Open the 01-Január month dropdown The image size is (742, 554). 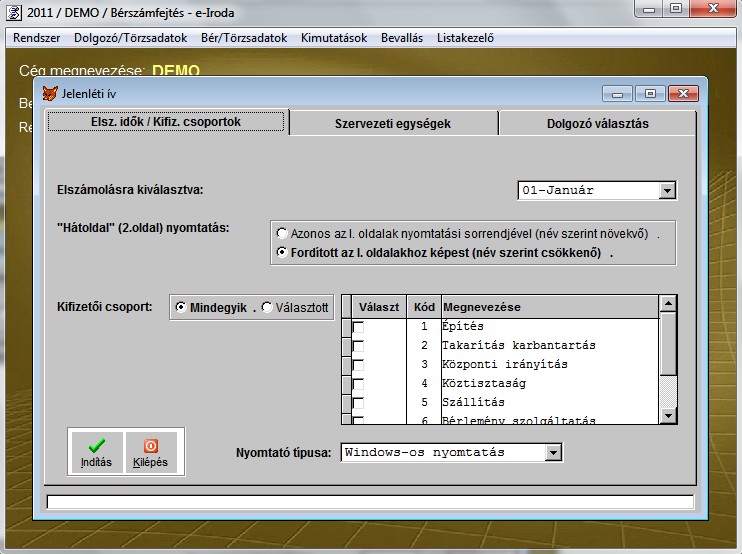[x=667, y=190]
